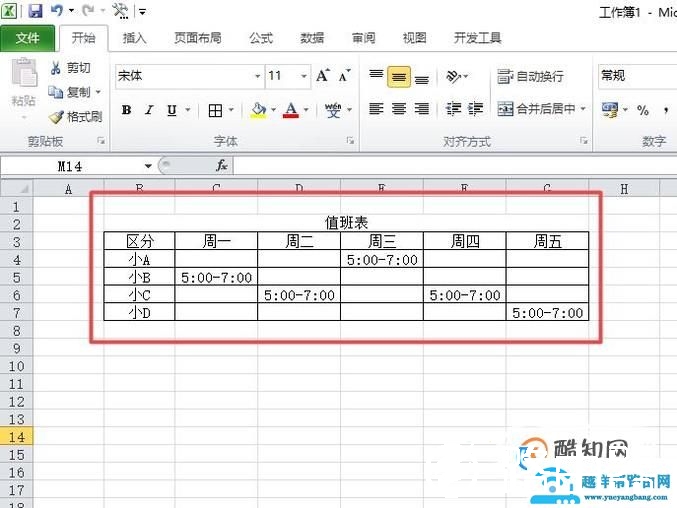Toggle Italic formatting
The height and width of the screenshot is (508, 677).
tap(149, 110)
